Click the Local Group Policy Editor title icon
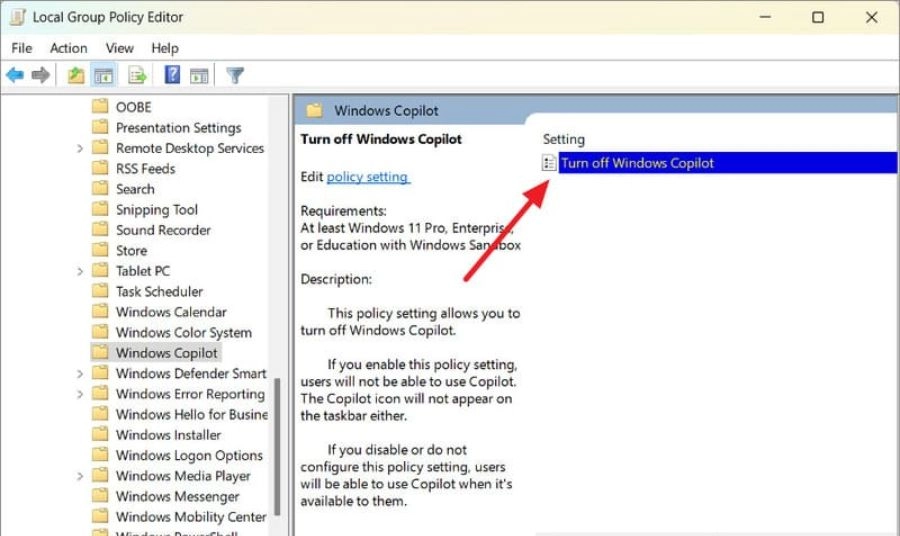Image resolution: width=900 pixels, height=536 pixels. click(18, 17)
